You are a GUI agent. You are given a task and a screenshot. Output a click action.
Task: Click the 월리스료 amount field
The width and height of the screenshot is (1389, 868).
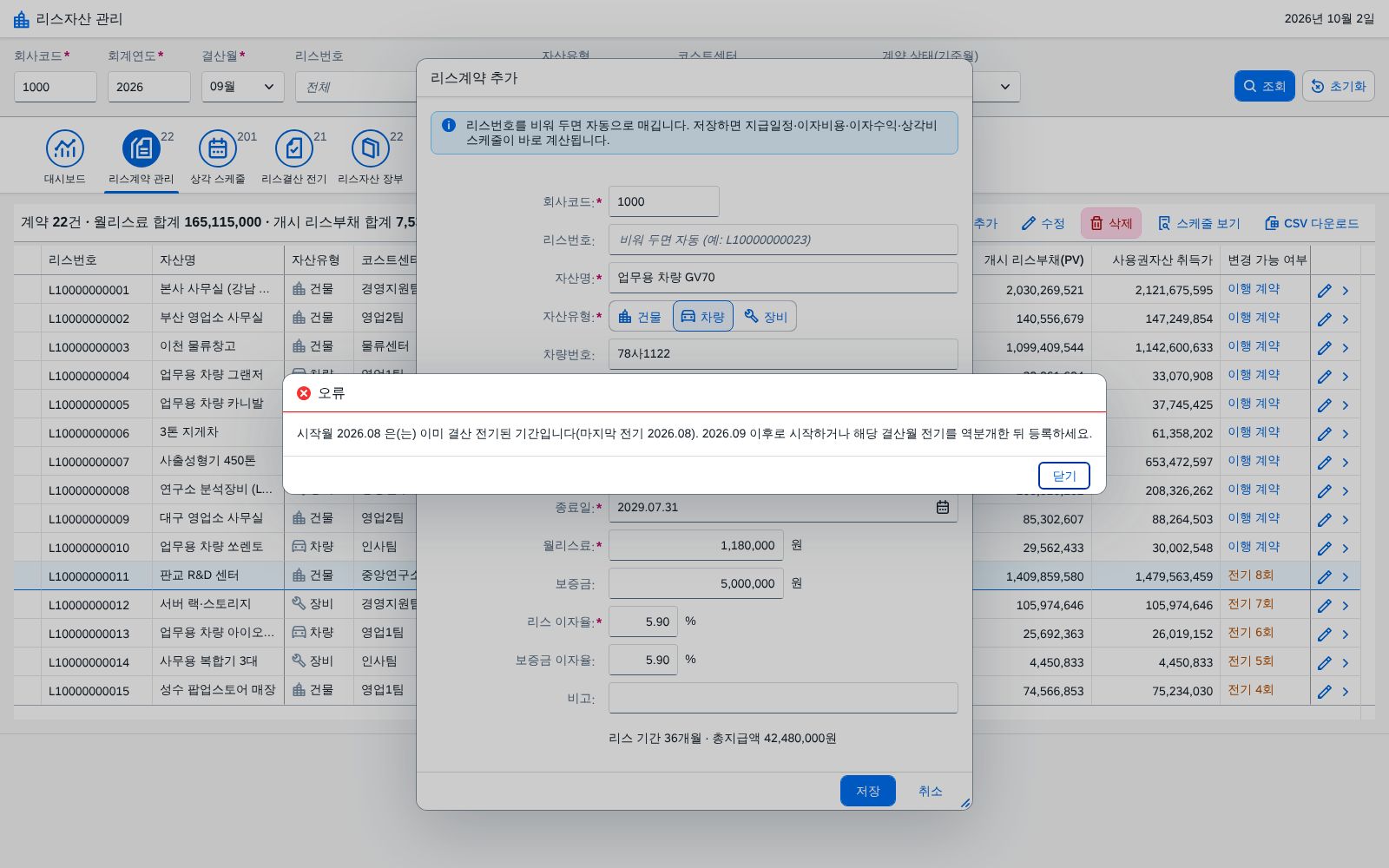coord(696,545)
